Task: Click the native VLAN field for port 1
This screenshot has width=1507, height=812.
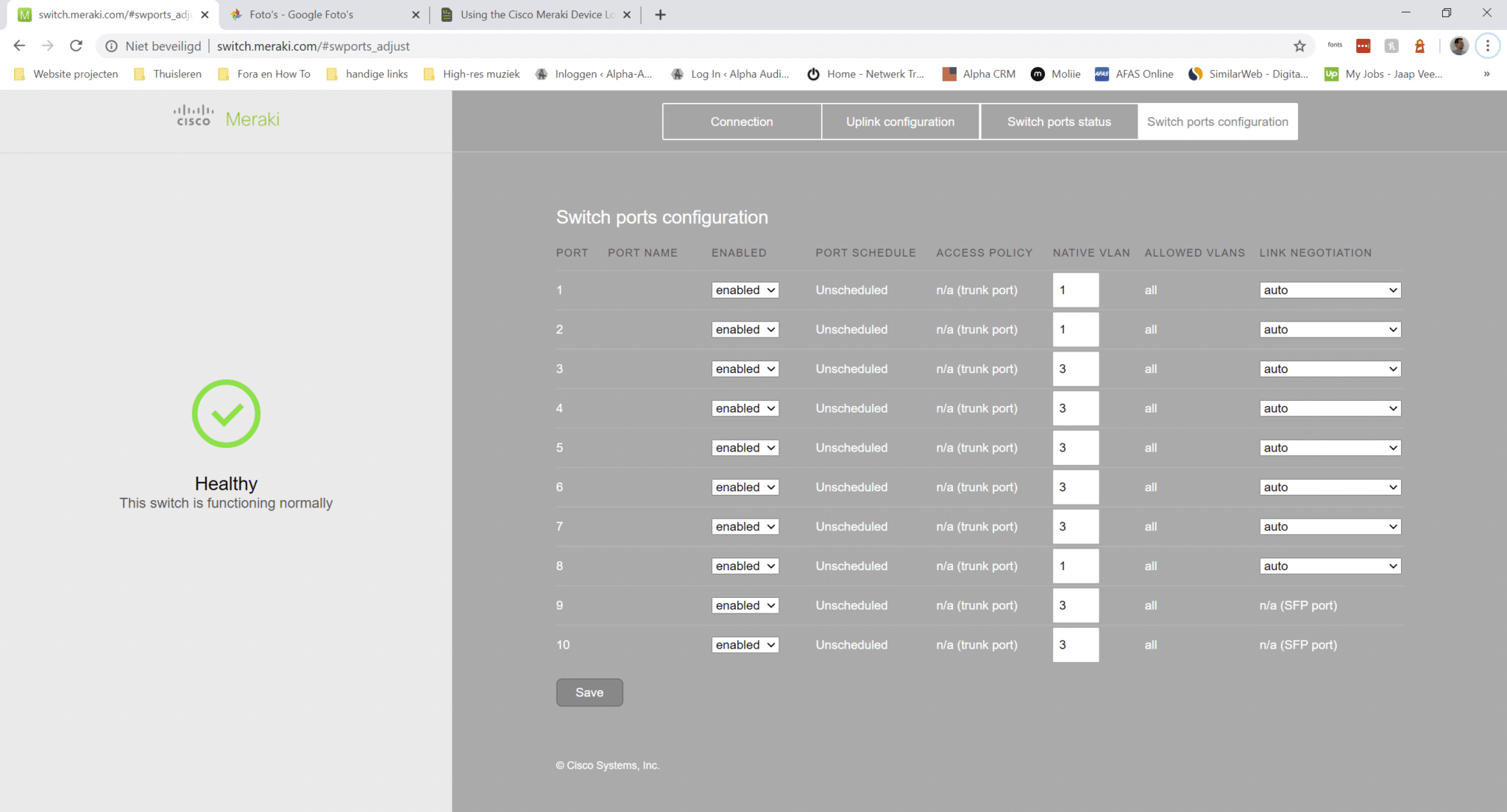Action: coord(1075,290)
